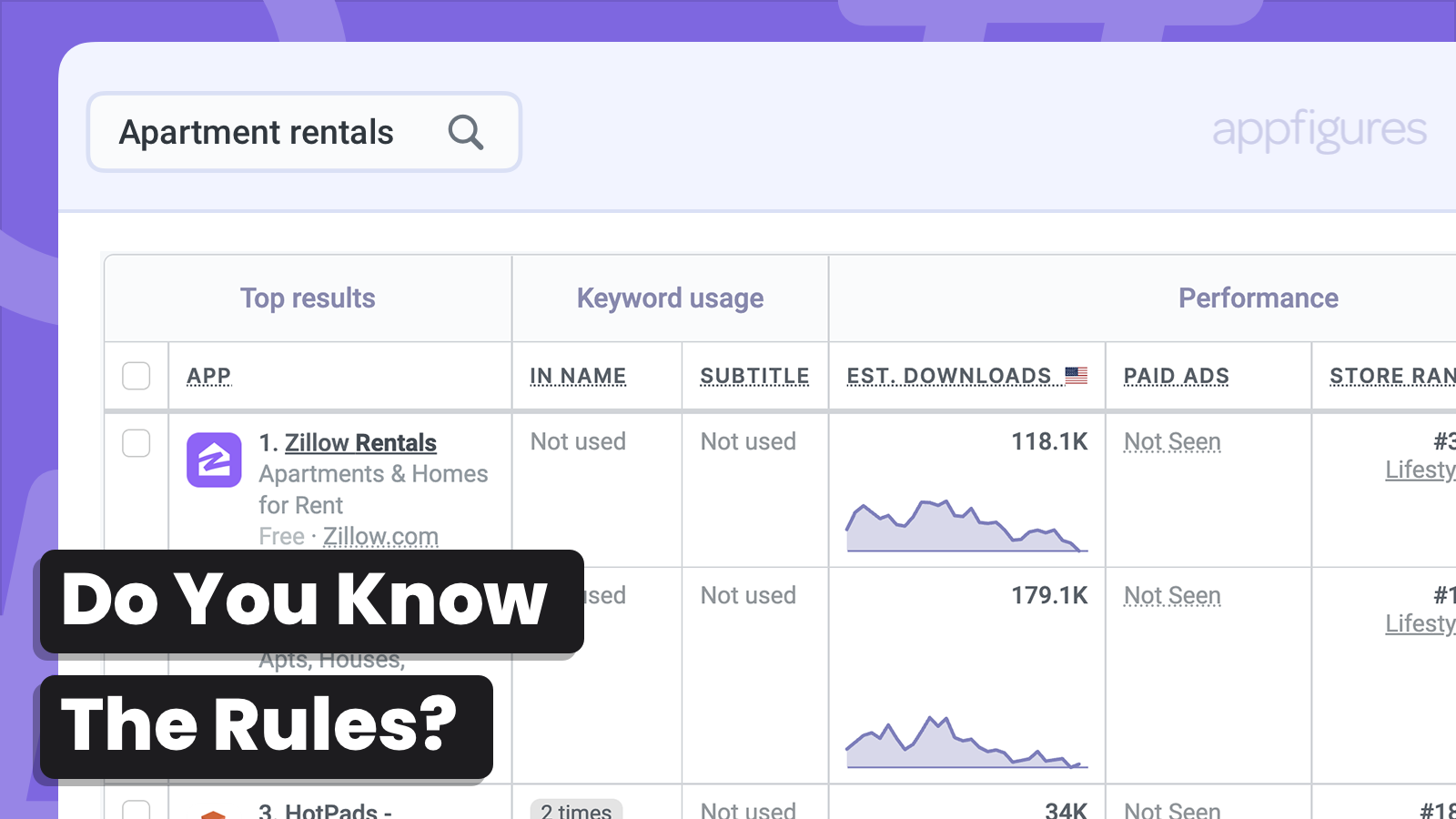Click the 34K downloads value

coord(1066,809)
